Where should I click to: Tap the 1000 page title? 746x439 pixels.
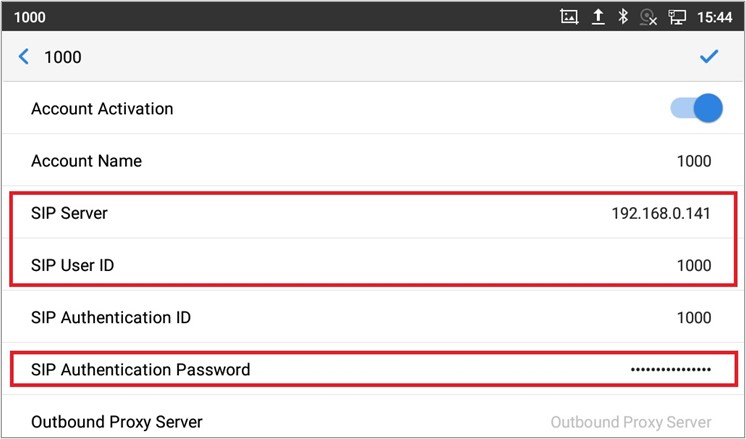62,57
